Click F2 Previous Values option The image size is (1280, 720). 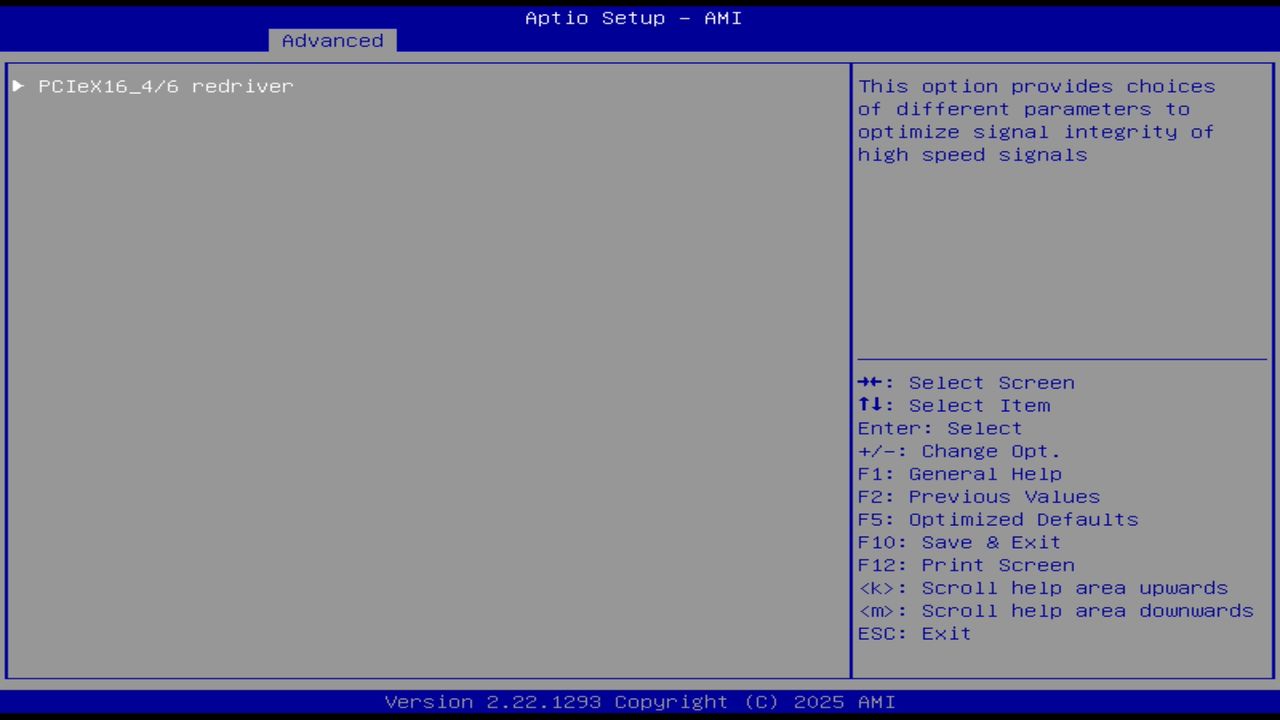tap(978, 496)
